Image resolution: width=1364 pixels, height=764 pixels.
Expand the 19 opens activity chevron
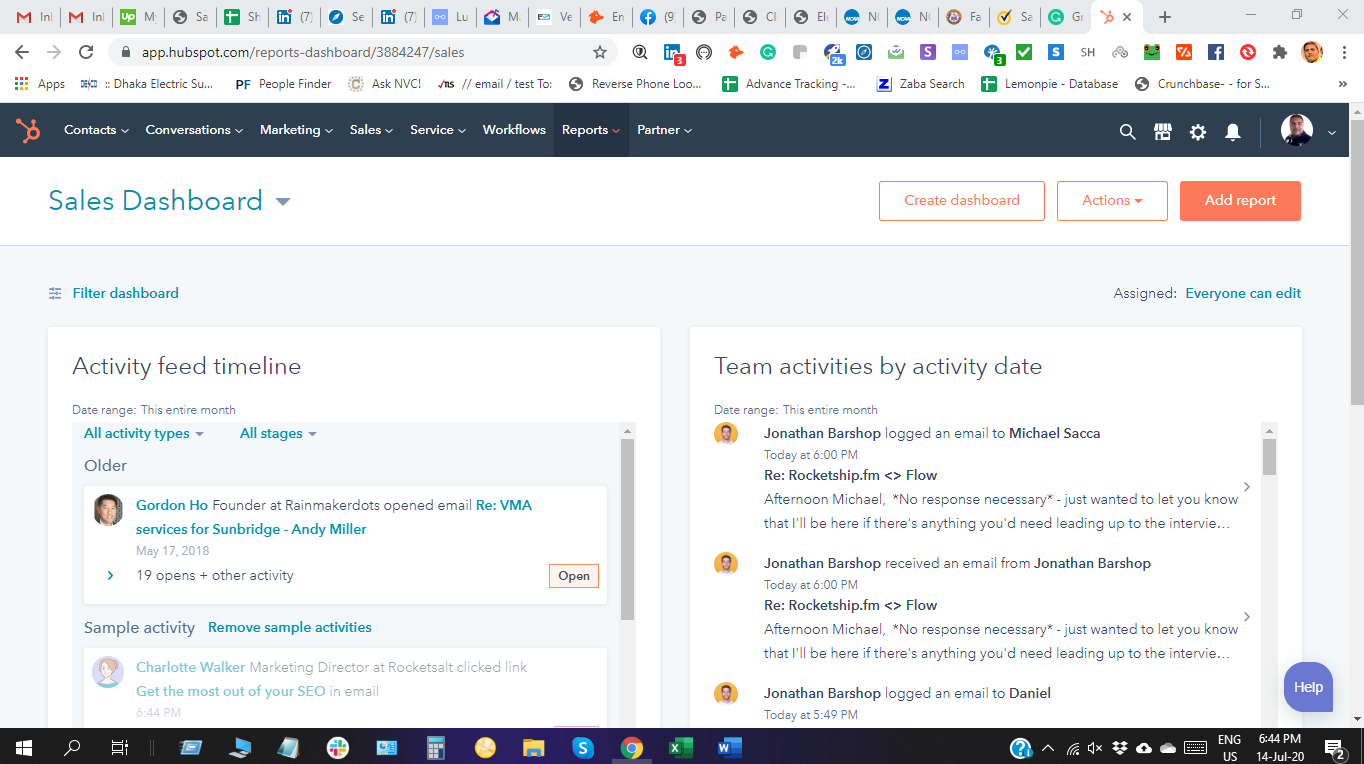pyautogui.click(x=110, y=575)
